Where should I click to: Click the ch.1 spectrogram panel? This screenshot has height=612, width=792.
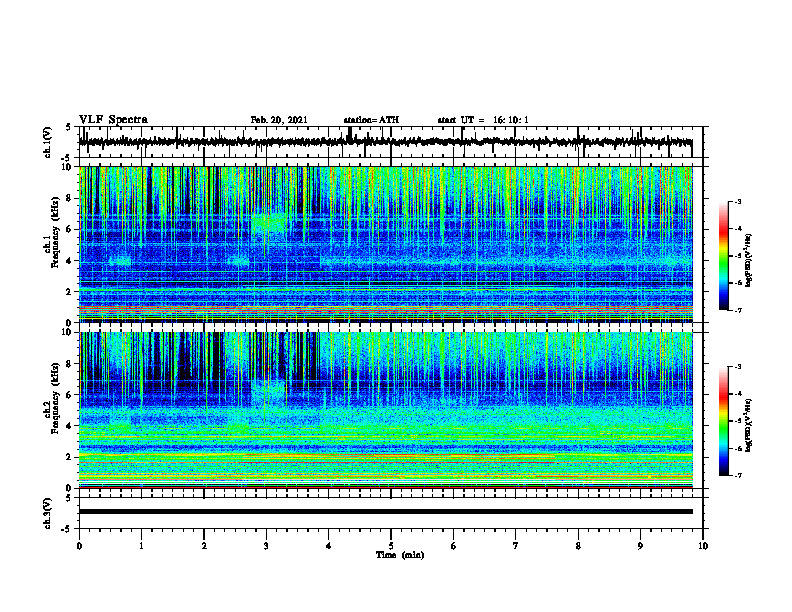(385, 244)
